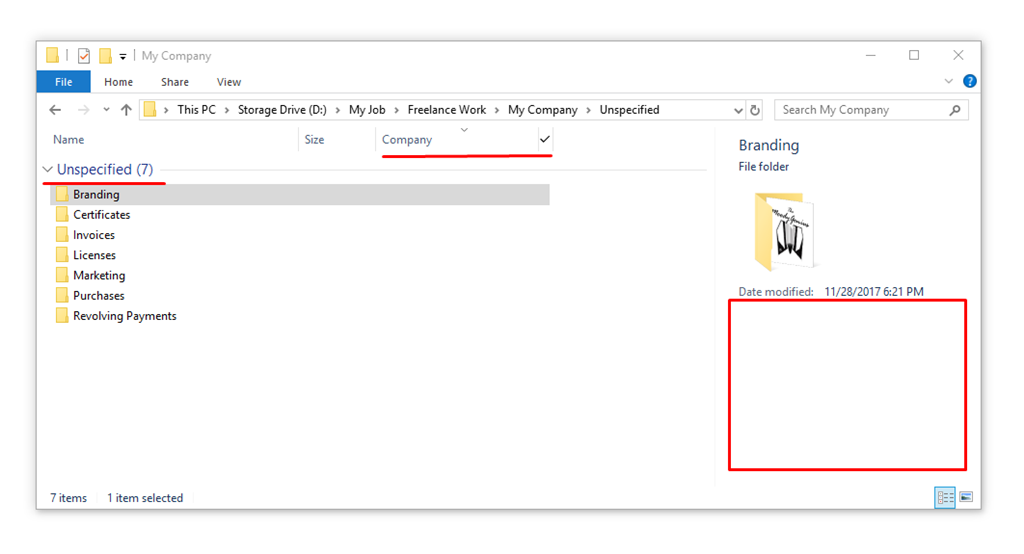Navigate to Storage Drive (D:) breadcrumb
Viewport: 1024px width, 554px height.
coord(282,110)
